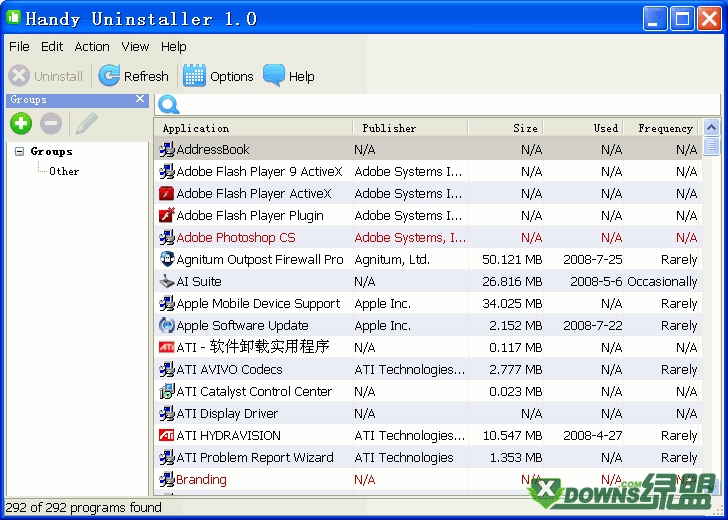The image size is (728, 520).
Task: Click the list scrollbar thumb
Action: (711, 147)
